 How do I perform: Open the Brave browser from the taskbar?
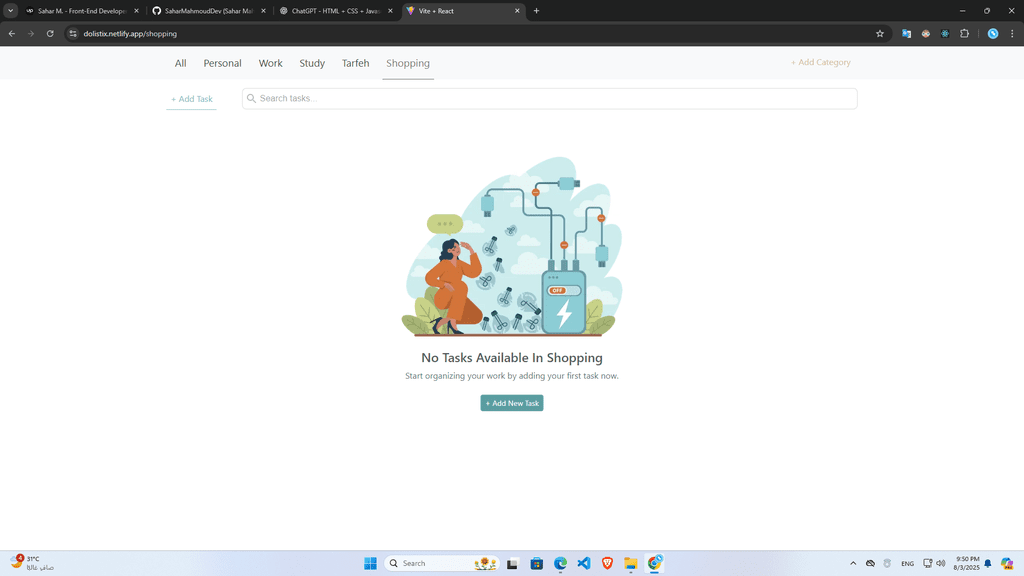coord(608,563)
